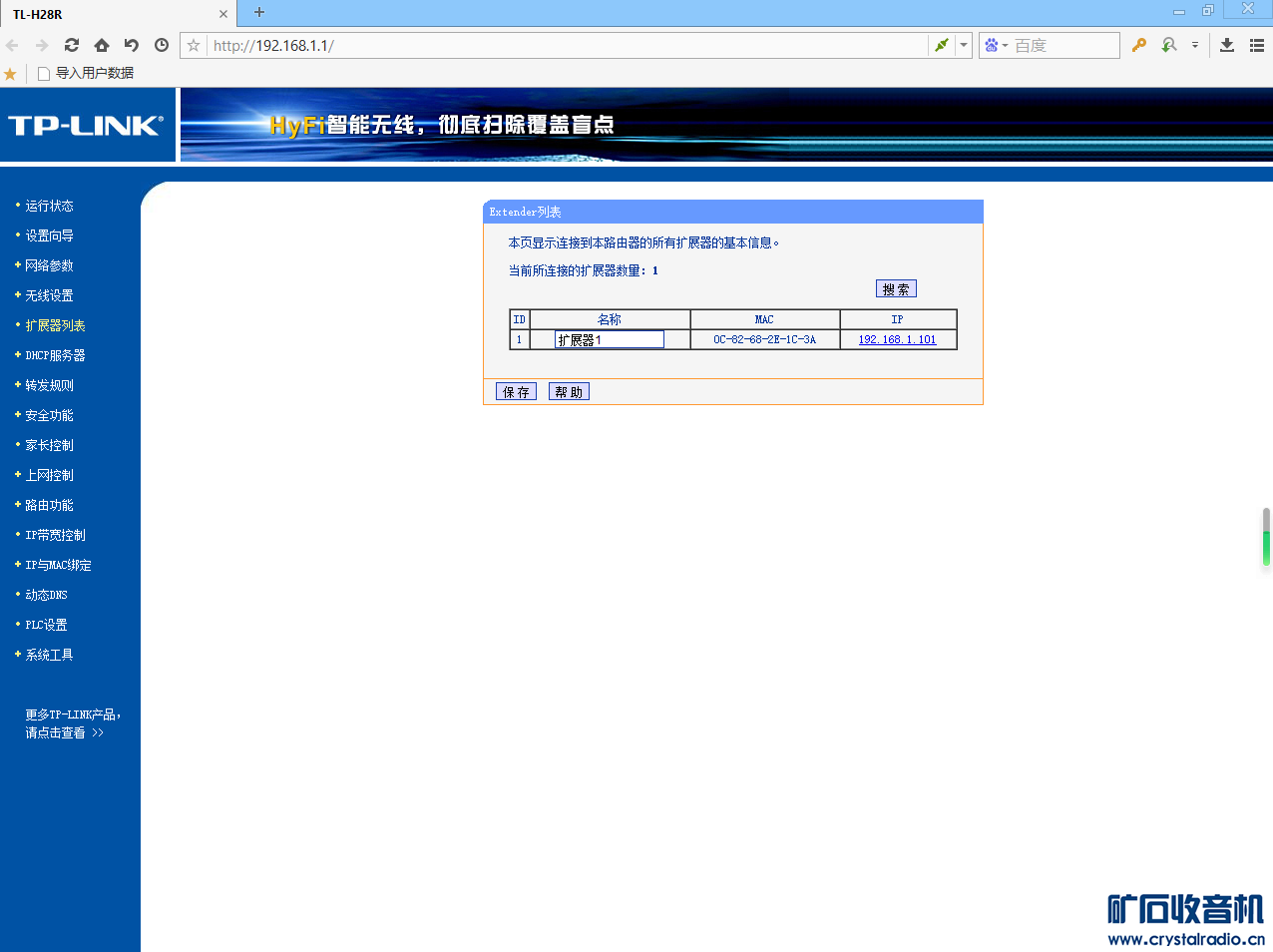Open a new tab with plus button
The image size is (1273, 952).
coord(259,12)
